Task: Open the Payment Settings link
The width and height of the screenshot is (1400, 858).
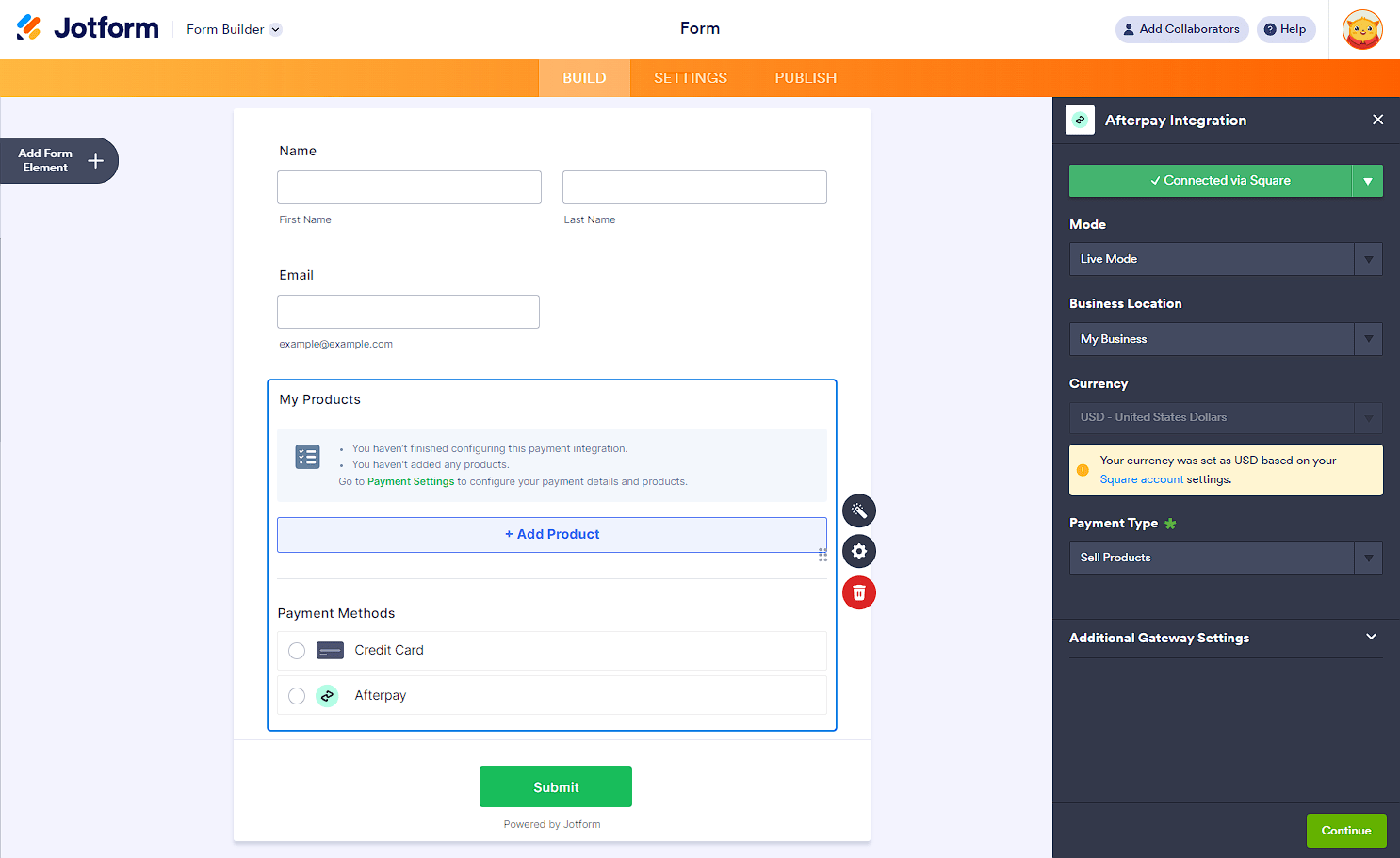Action: (x=411, y=481)
